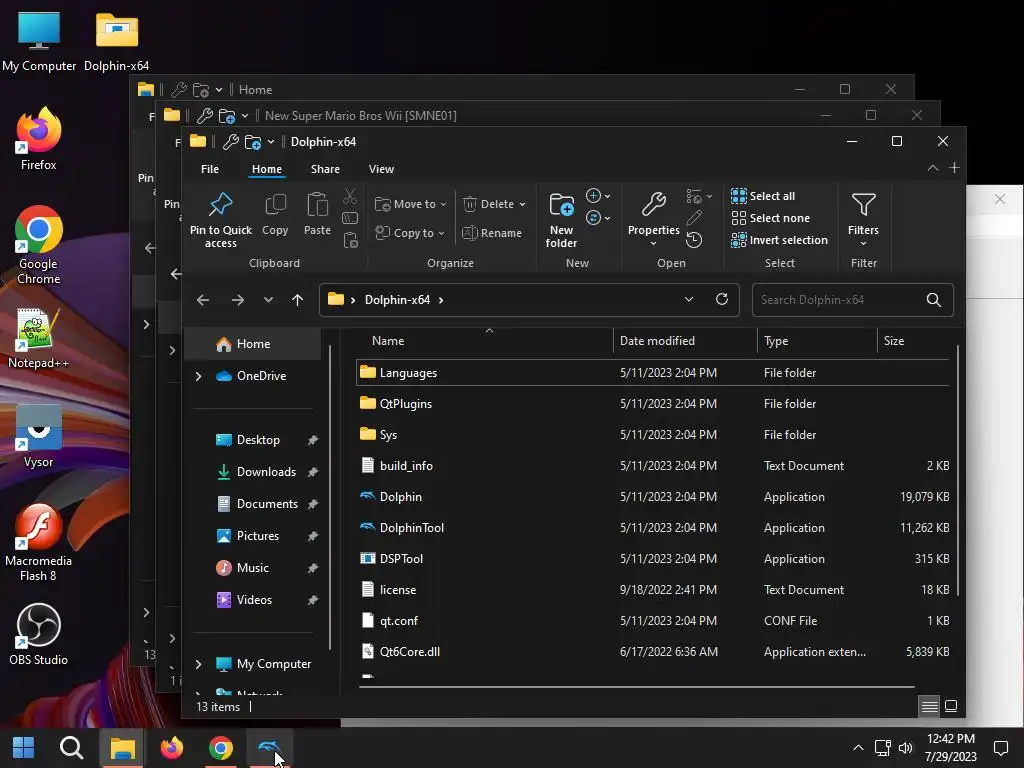The height and width of the screenshot is (768, 1024).
Task: Select the Dolphin application file
Action: pyautogui.click(x=653, y=497)
